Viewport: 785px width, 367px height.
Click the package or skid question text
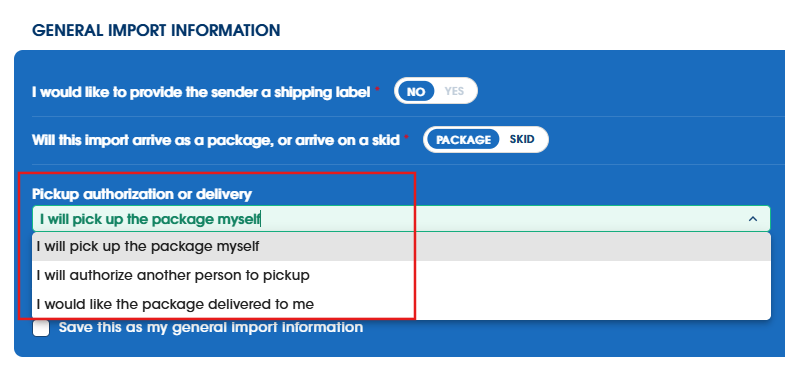pyautogui.click(x=216, y=140)
